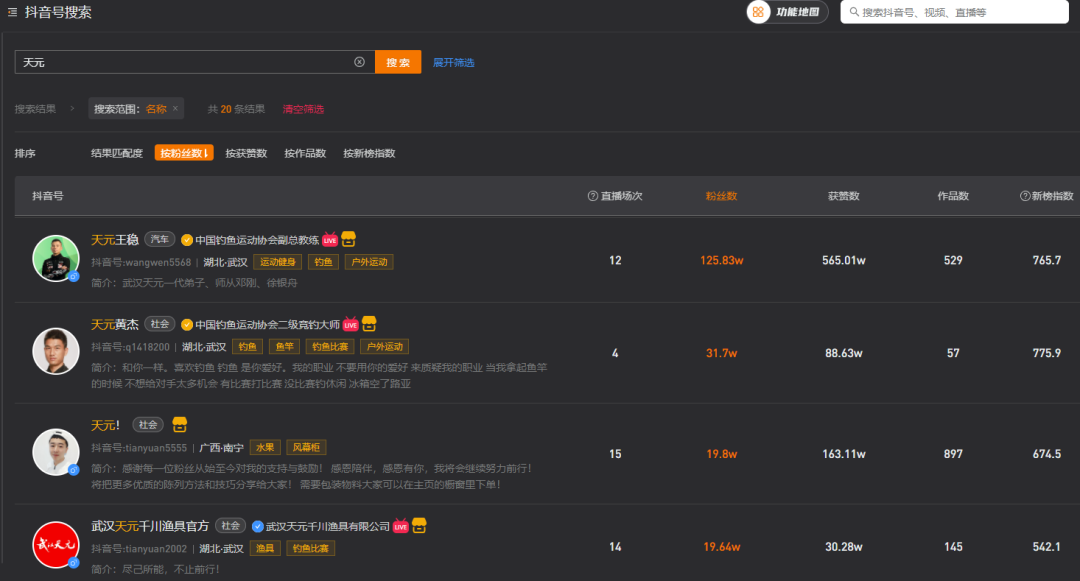Click the LIVE icon on 天元黄杰 row

(x=351, y=324)
